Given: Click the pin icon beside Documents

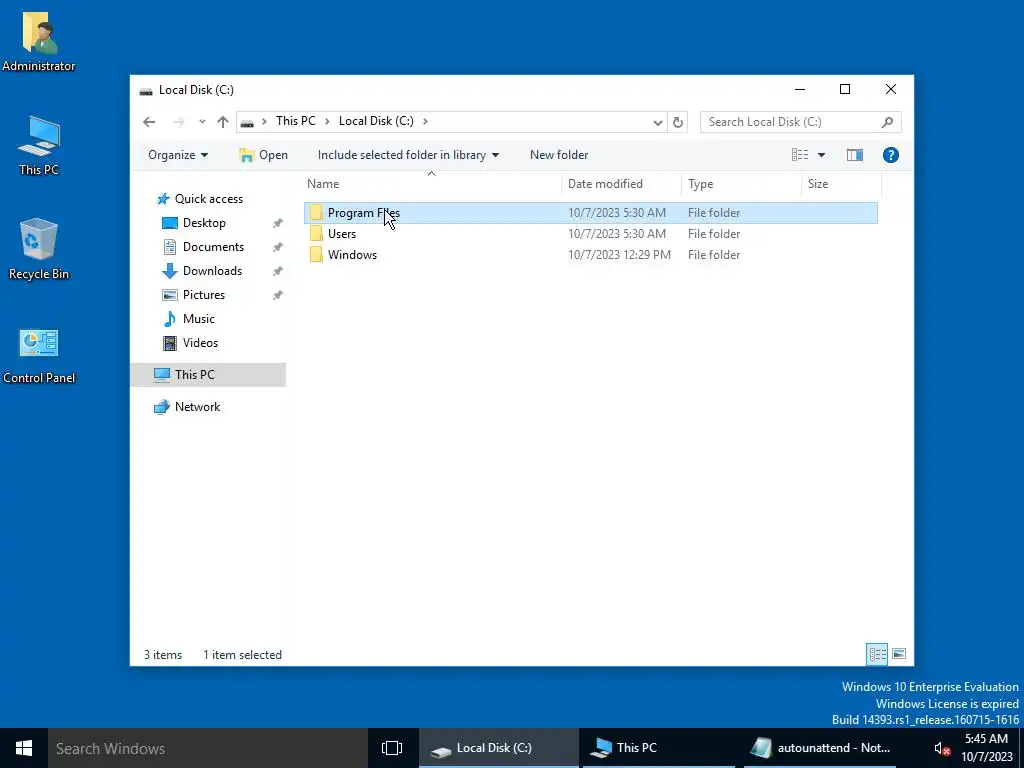Looking at the screenshot, I should pos(278,247).
